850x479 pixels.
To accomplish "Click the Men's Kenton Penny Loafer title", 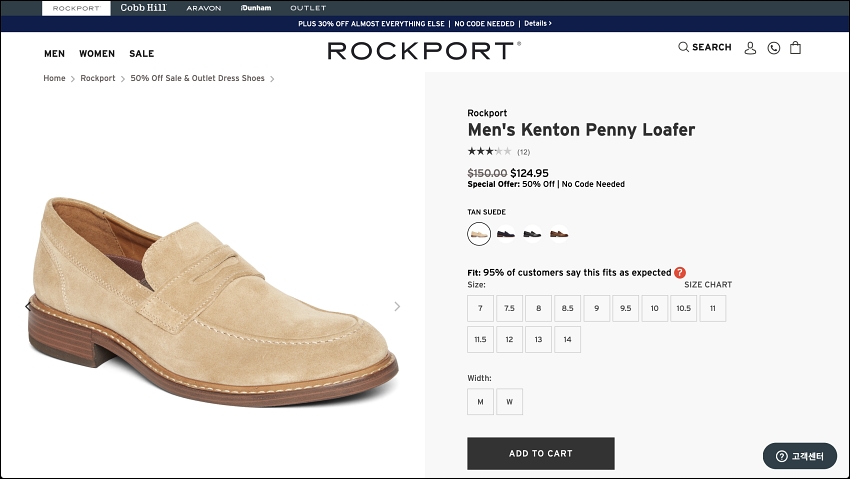I will pos(581,130).
